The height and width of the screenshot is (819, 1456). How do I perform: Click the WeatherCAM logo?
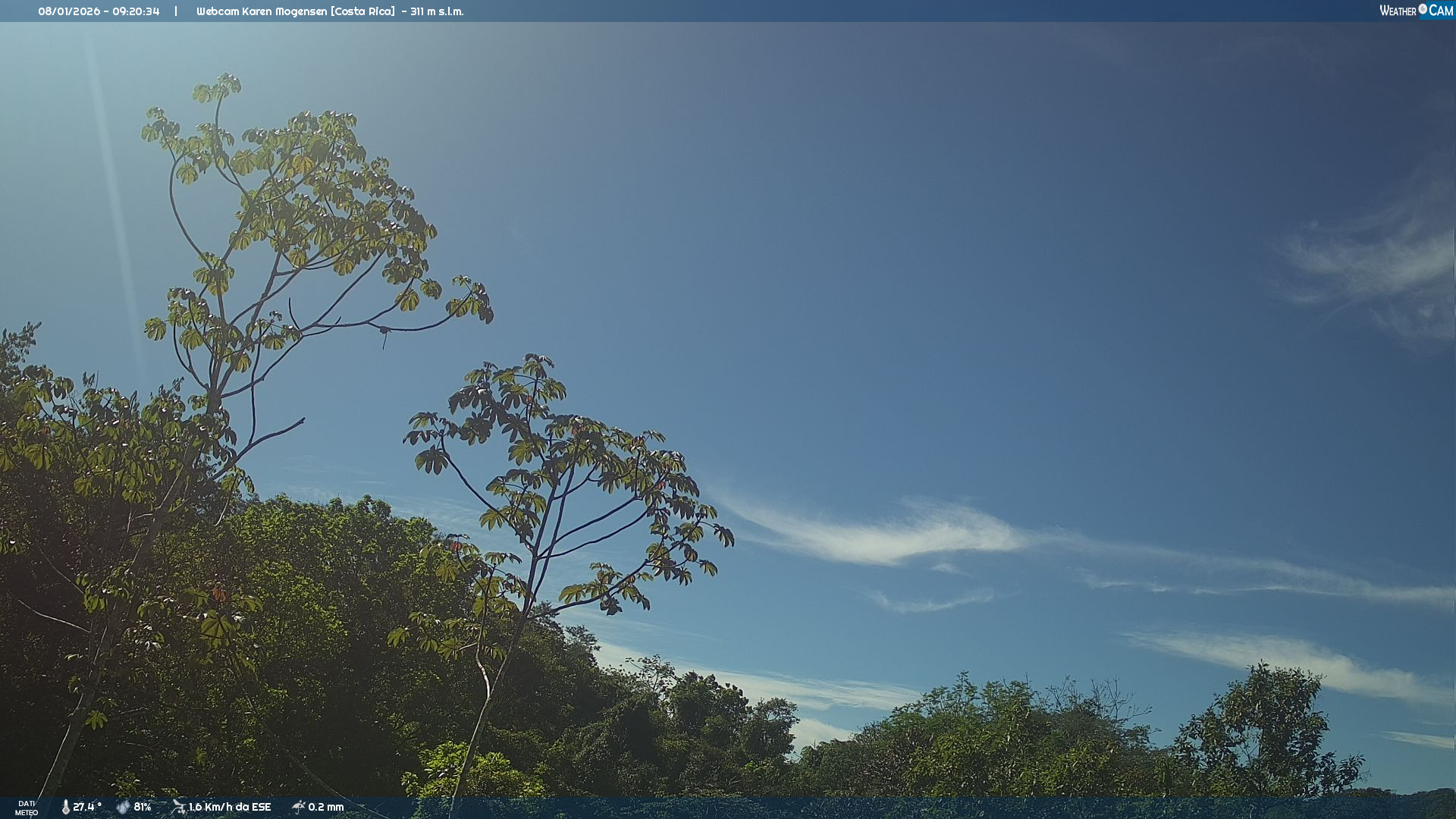pyautogui.click(x=1416, y=11)
